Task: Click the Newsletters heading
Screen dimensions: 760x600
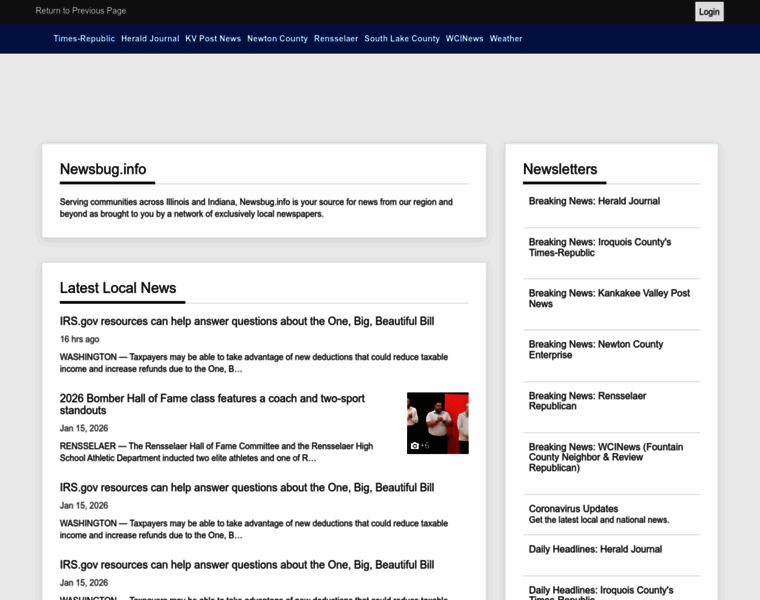Action: click(x=560, y=169)
